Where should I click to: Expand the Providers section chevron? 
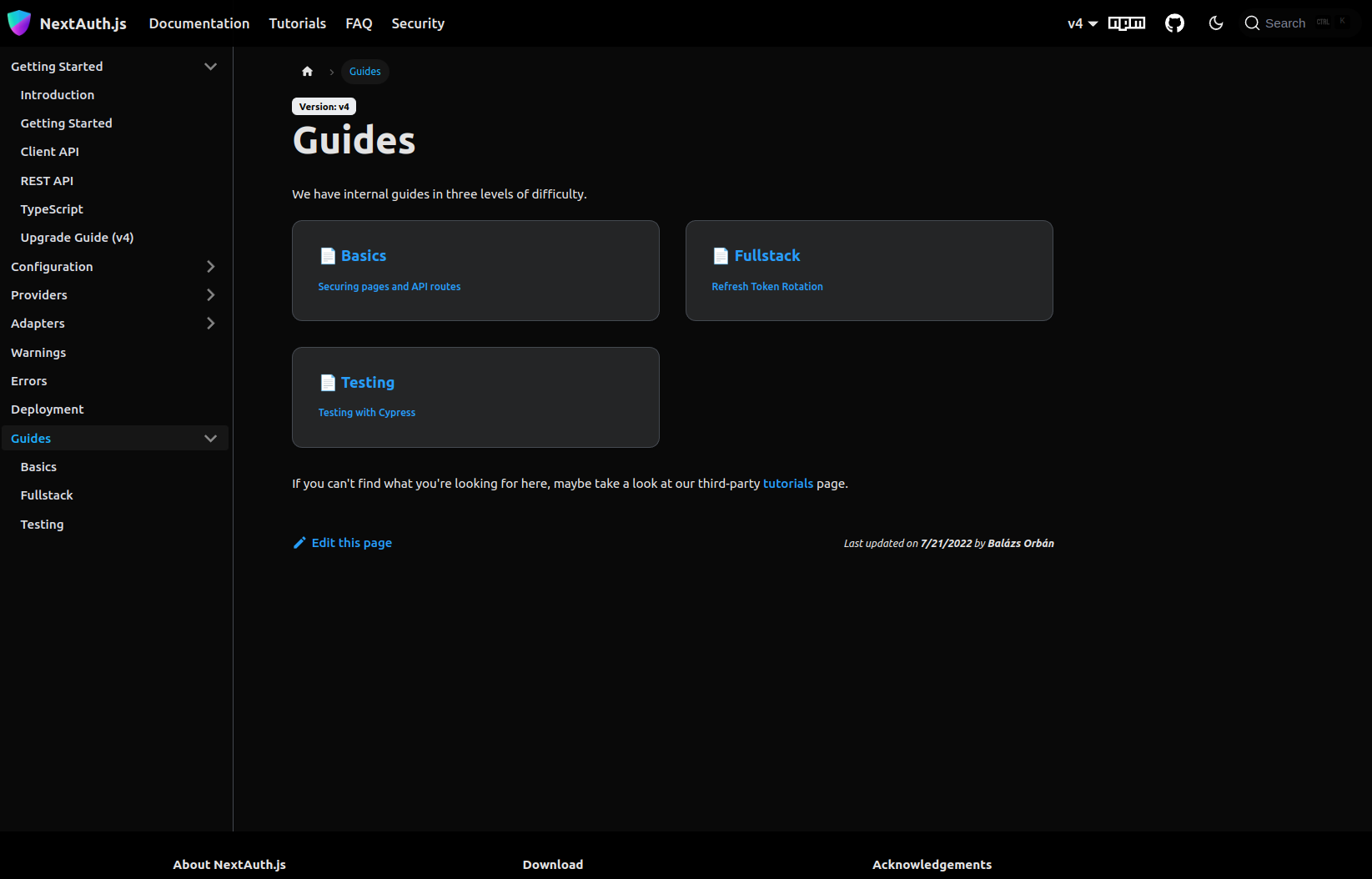click(x=210, y=295)
